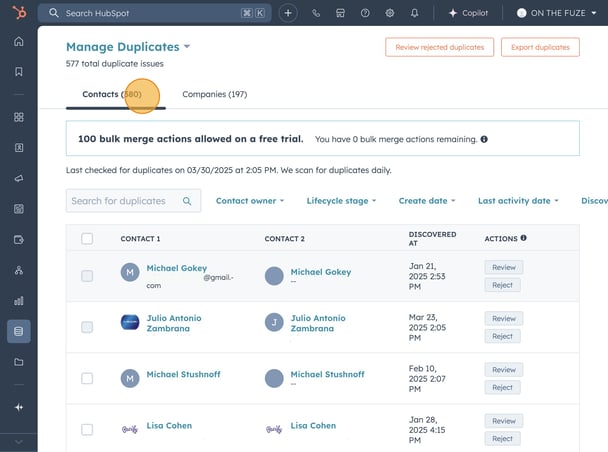The image size is (608, 452).
Task: Click the Search for duplicates field
Action: (133, 201)
